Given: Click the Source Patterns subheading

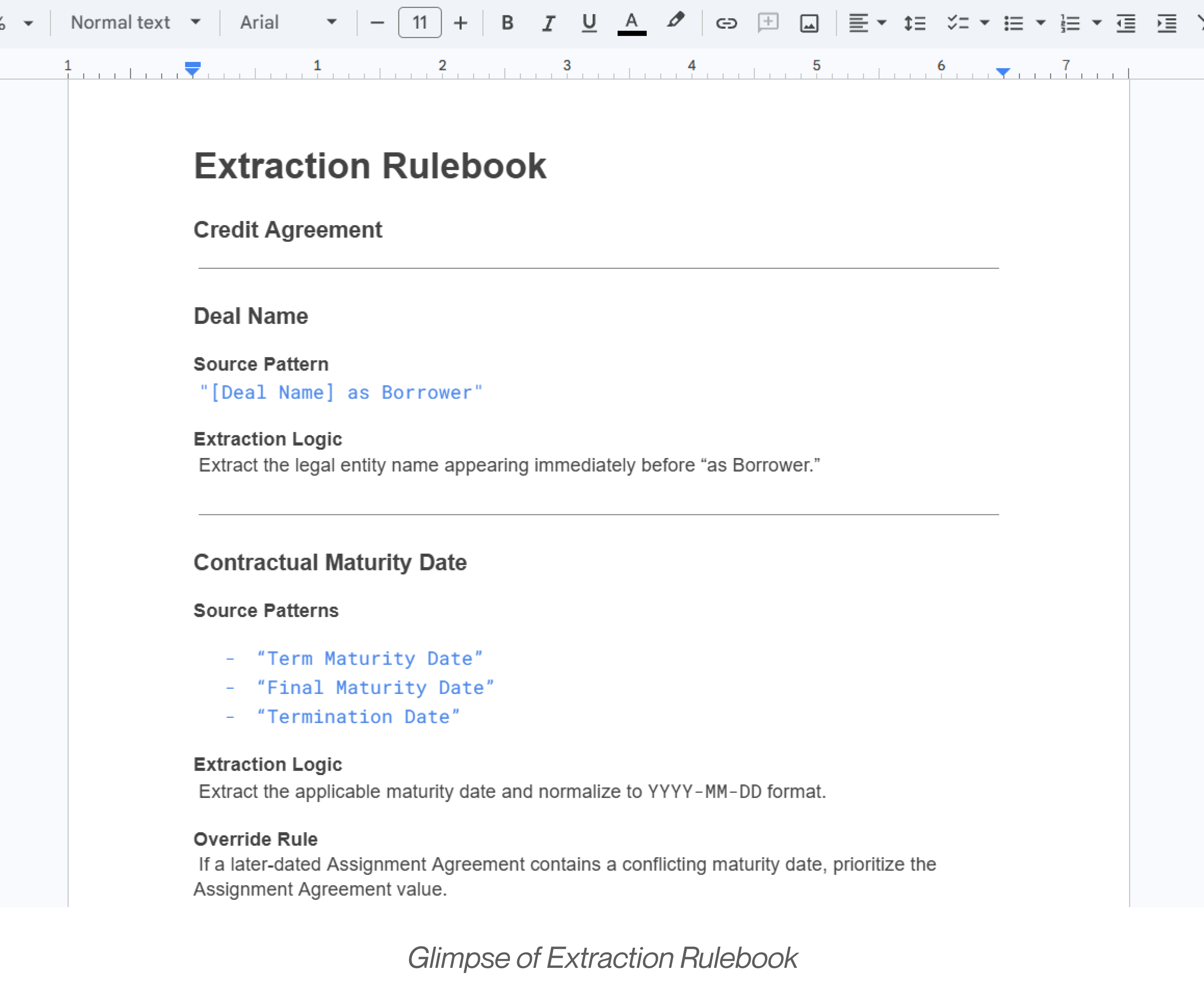Looking at the screenshot, I should point(266,610).
